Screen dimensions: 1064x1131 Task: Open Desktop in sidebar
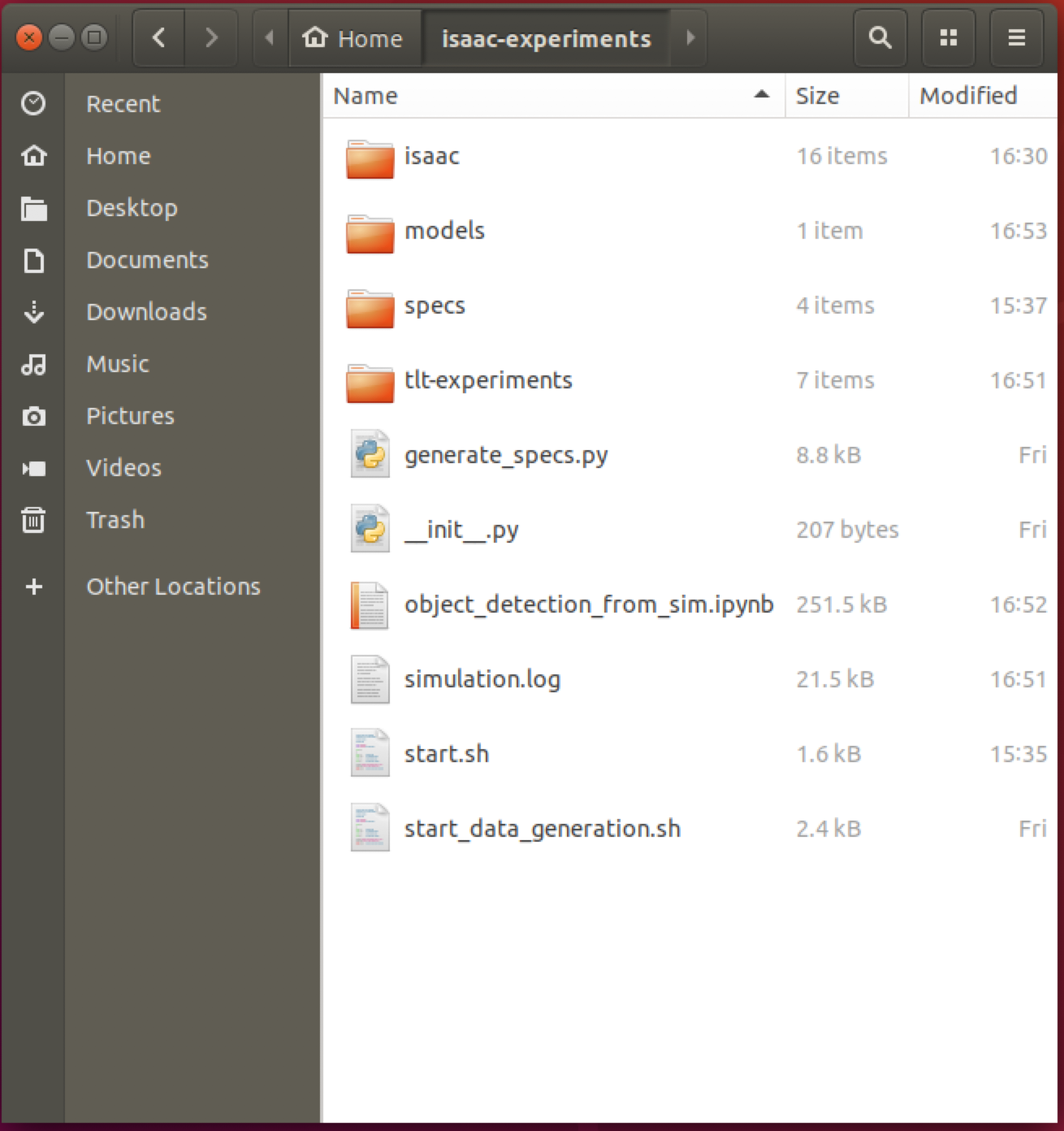(132, 208)
